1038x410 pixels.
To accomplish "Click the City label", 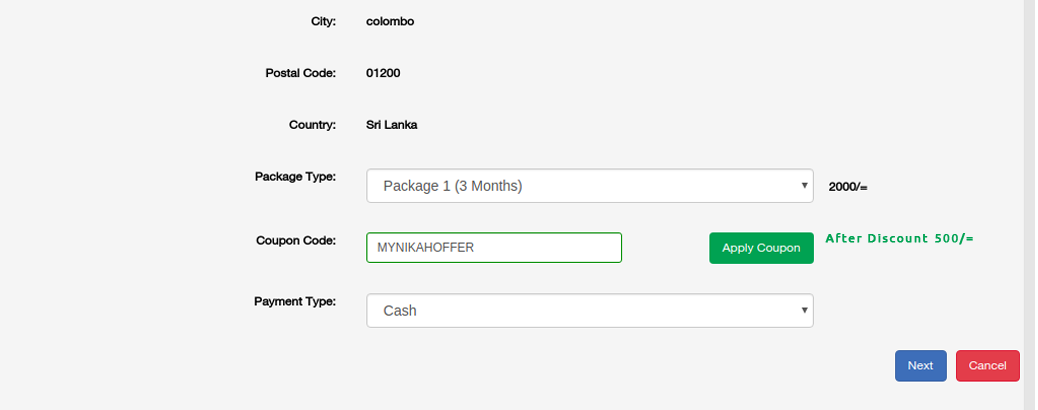I will [323, 20].
